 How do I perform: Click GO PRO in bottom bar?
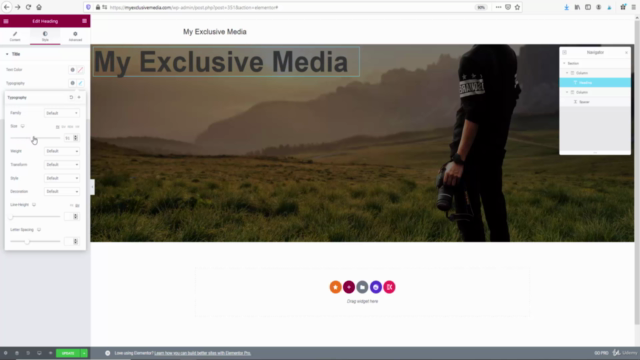601,353
